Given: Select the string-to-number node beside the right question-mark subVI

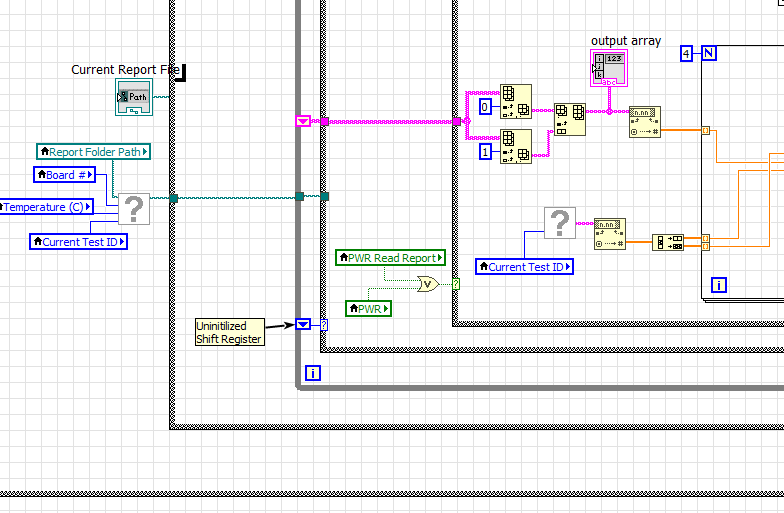Looking at the screenshot, I should pyautogui.click(x=610, y=234).
